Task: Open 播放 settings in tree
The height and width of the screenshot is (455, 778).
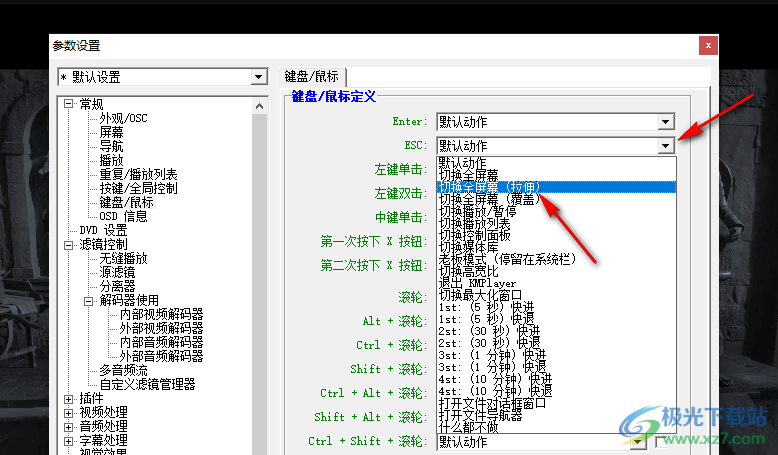Action: tap(111, 160)
